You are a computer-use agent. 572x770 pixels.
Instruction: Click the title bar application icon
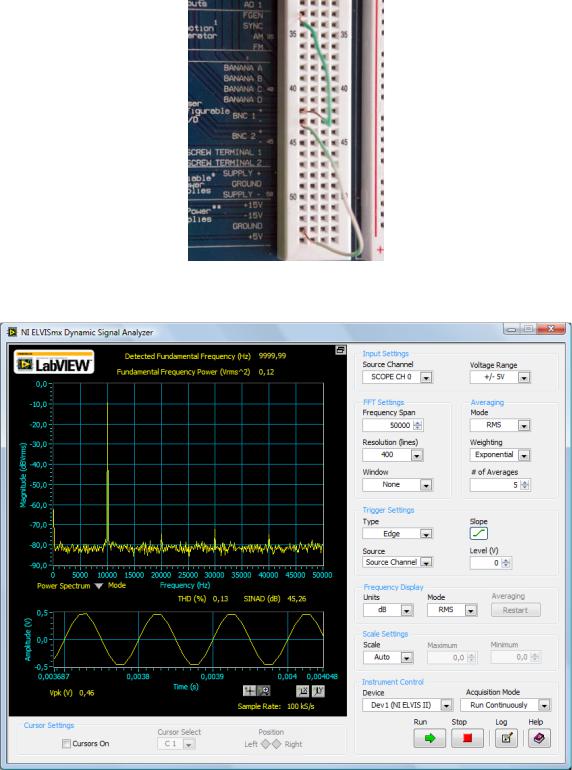click(12, 332)
